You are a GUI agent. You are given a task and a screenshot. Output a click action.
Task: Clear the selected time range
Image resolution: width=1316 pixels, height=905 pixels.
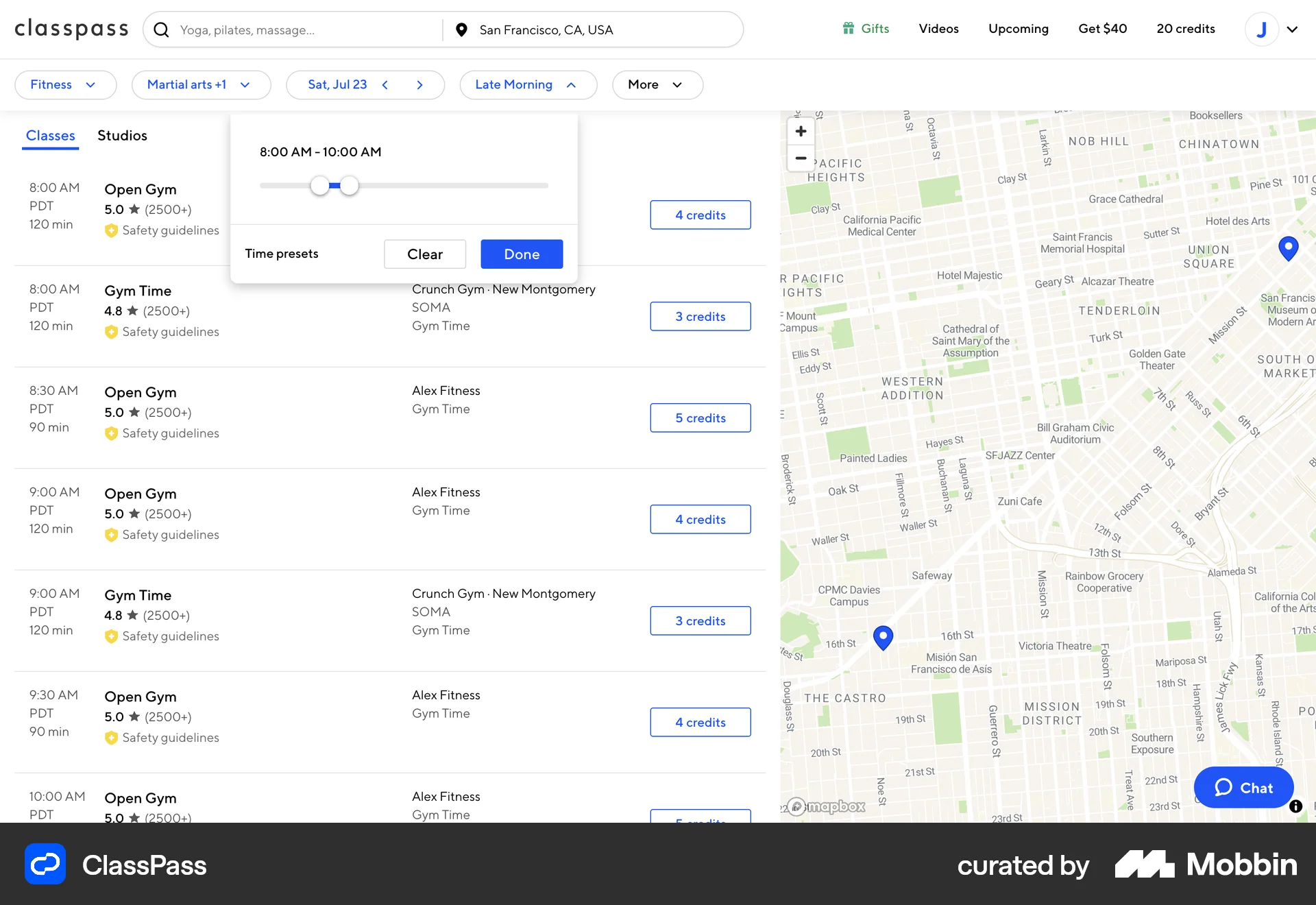point(425,254)
